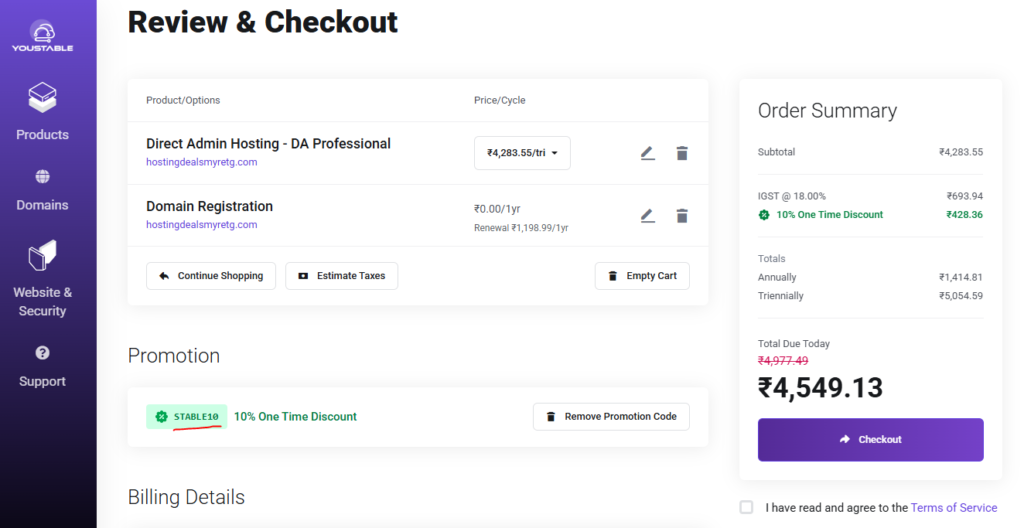Click the struck-through ₹4,977.49 price

point(783,361)
